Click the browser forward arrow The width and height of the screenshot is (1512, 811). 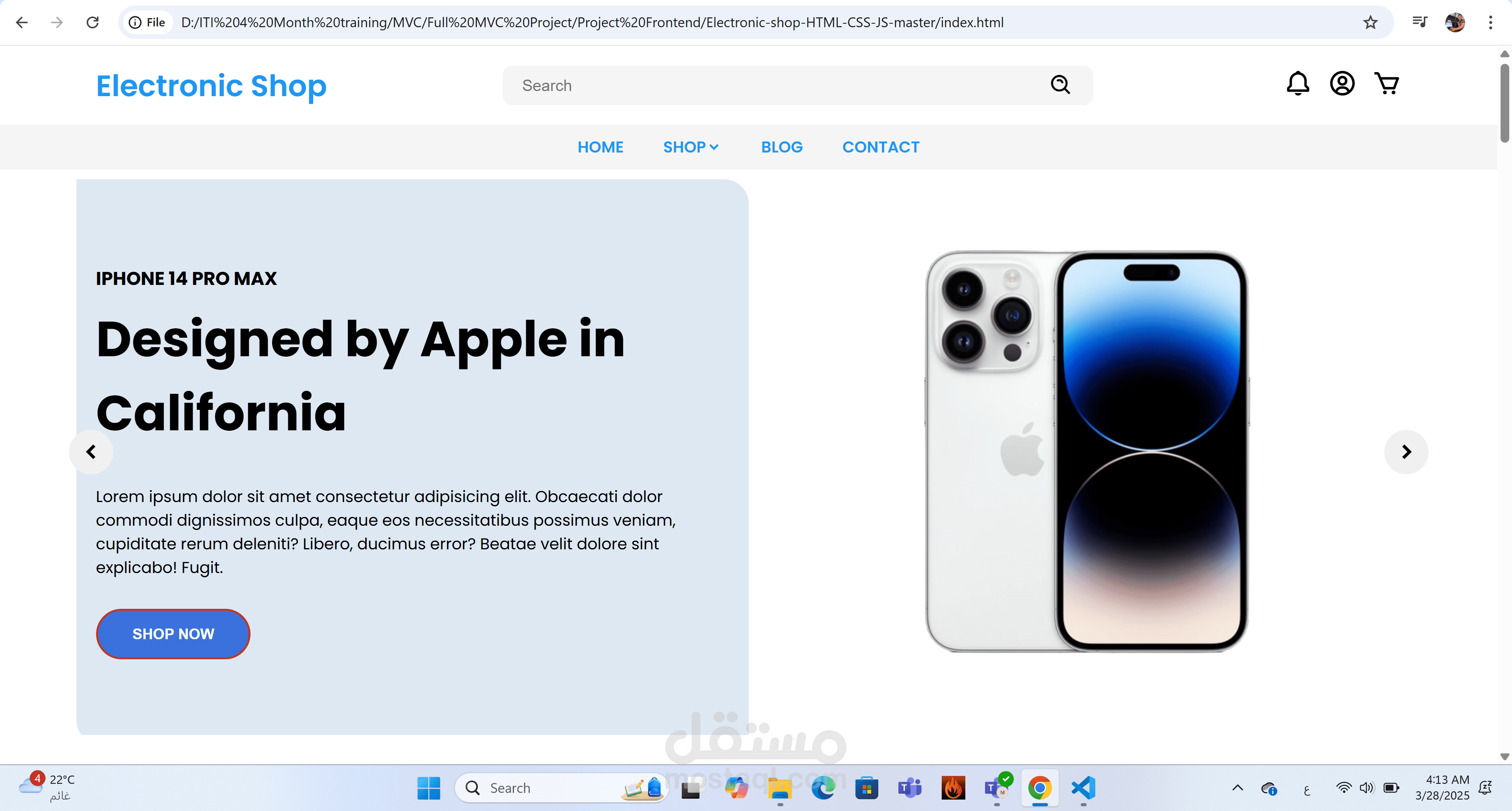click(x=57, y=22)
